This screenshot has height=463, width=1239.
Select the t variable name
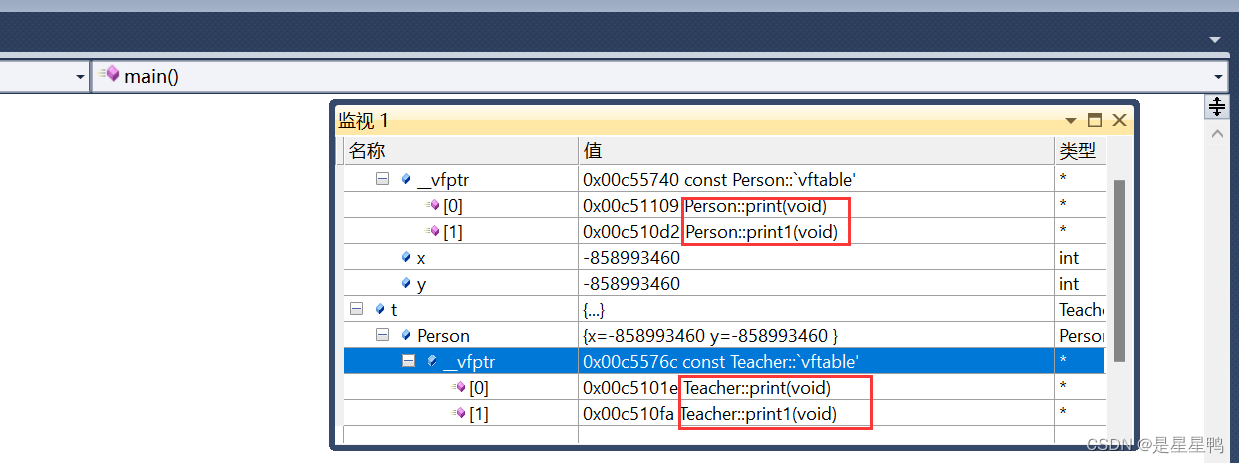point(394,310)
